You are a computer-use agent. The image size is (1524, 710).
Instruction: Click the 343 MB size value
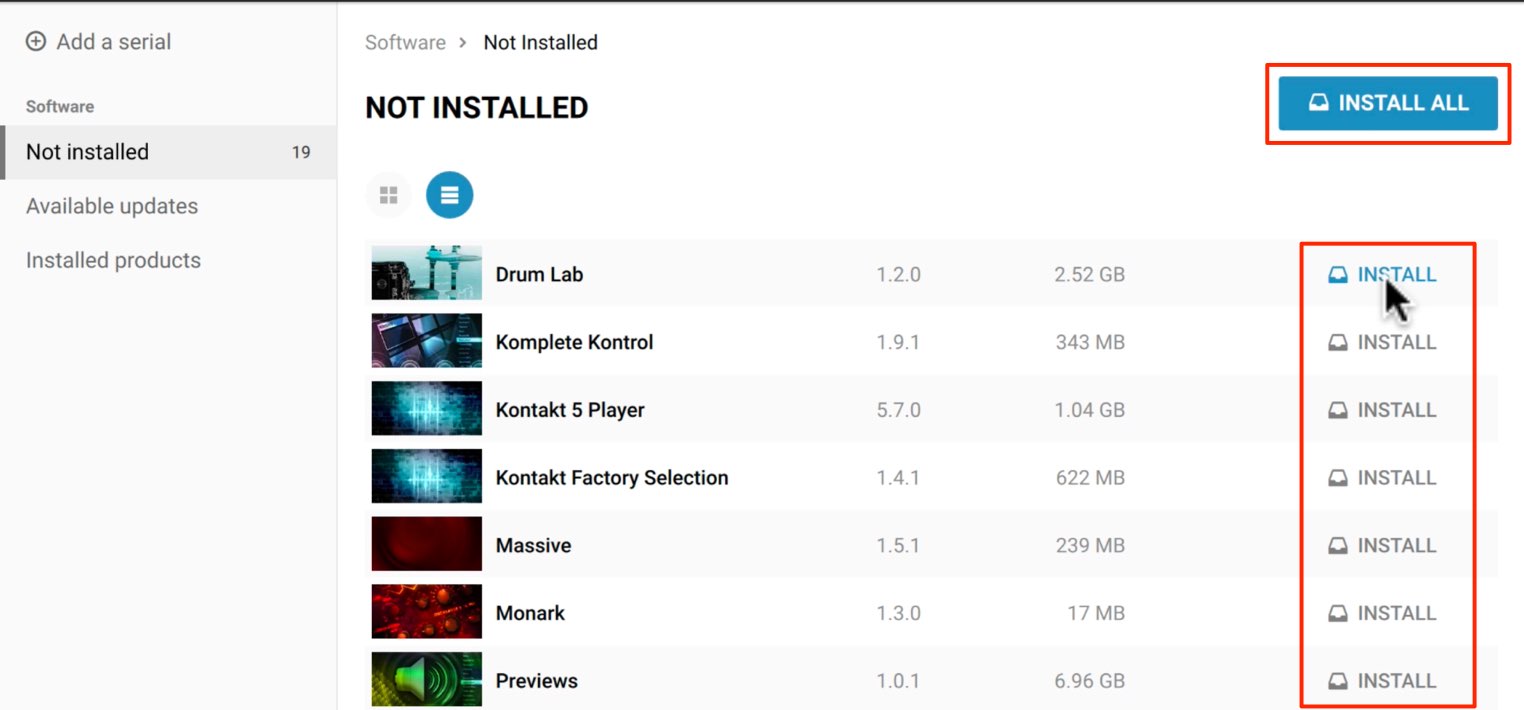point(1090,342)
